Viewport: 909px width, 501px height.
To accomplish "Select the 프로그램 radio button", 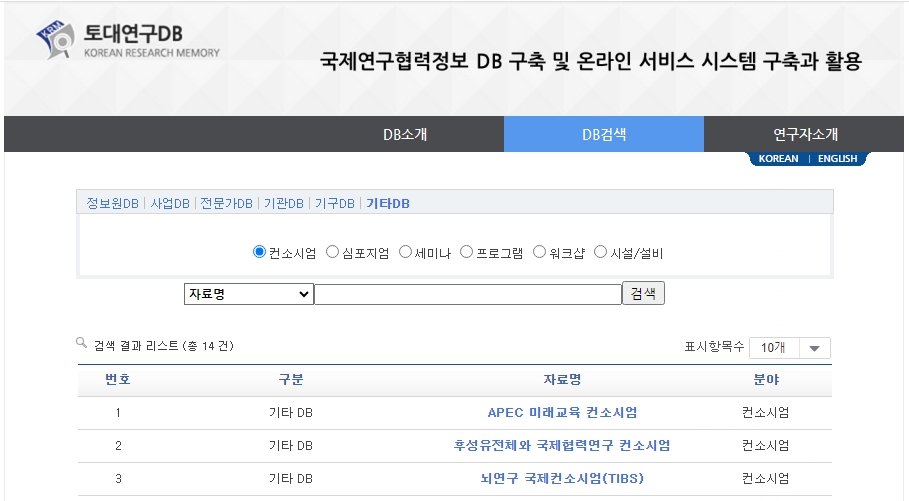I will click(466, 252).
